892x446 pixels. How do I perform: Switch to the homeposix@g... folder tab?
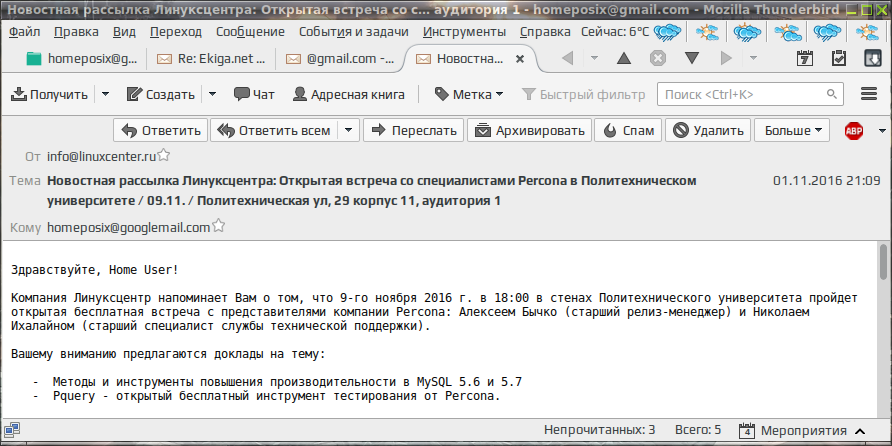point(82,58)
